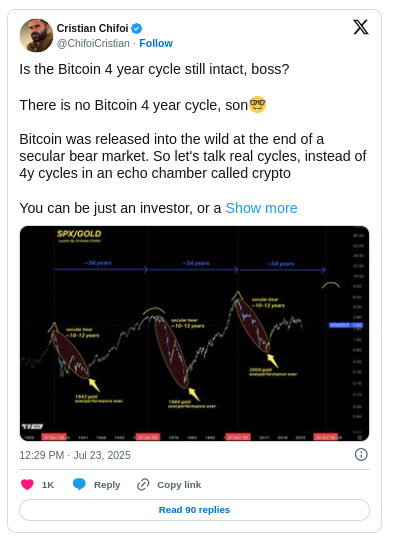The width and height of the screenshot is (396, 543).
Task: Open the @ChifoiCristian handle
Action: pyautogui.click(x=93, y=43)
